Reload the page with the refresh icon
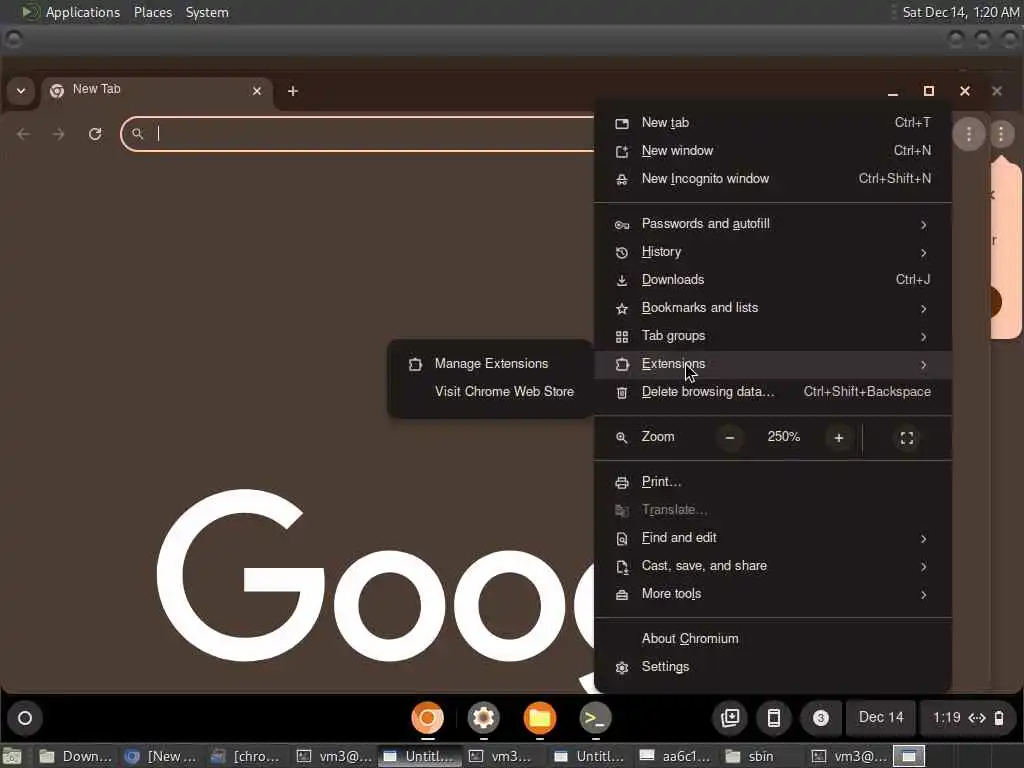The width and height of the screenshot is (1024, 768). (x=95, y=134)
